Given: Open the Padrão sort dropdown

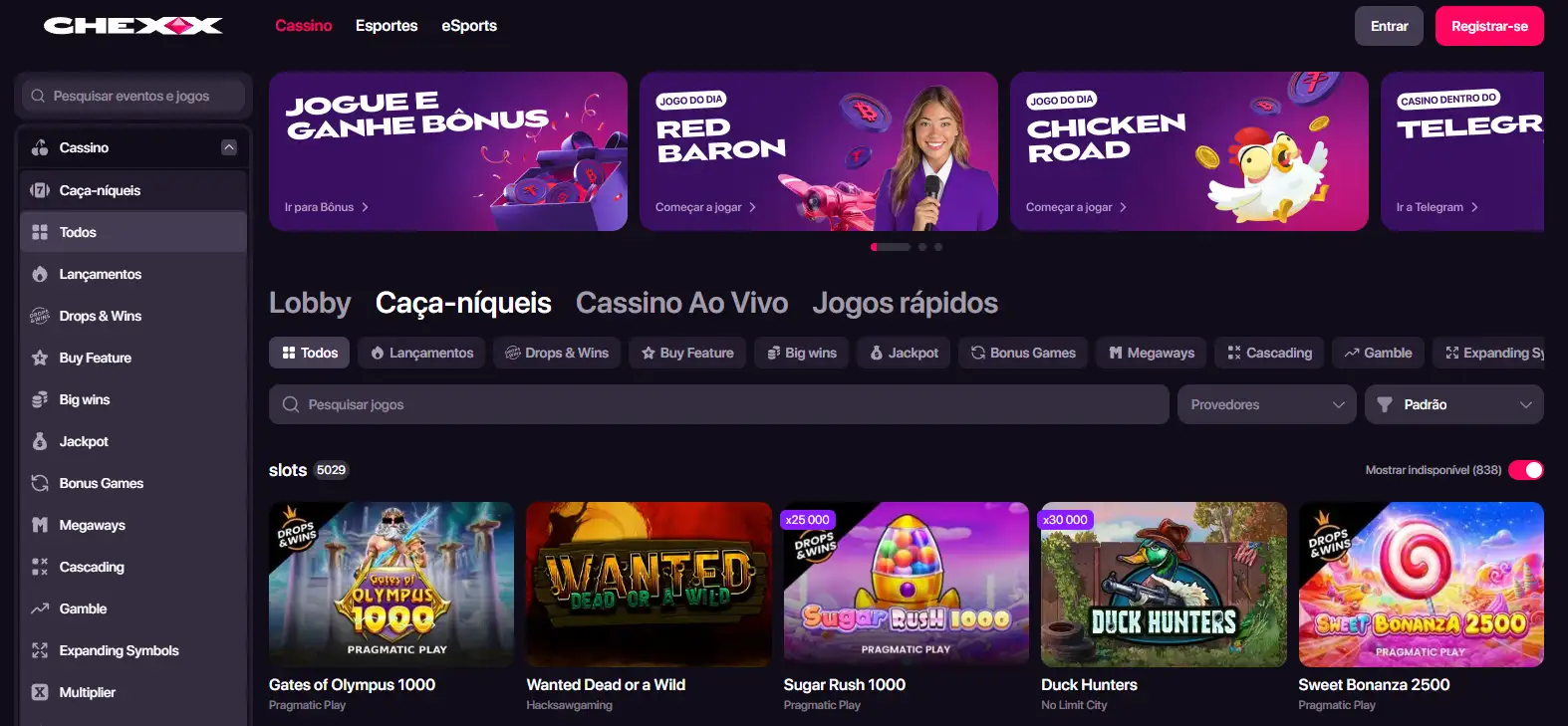Looking at the screenshot, I should pos(1454,404).
